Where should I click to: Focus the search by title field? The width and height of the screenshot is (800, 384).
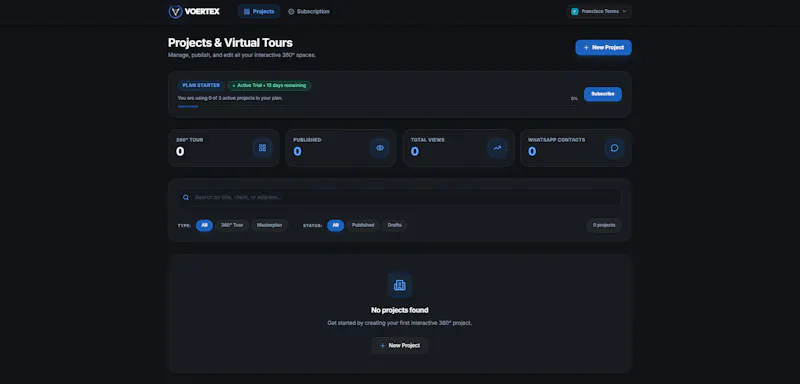coord(400,197)
